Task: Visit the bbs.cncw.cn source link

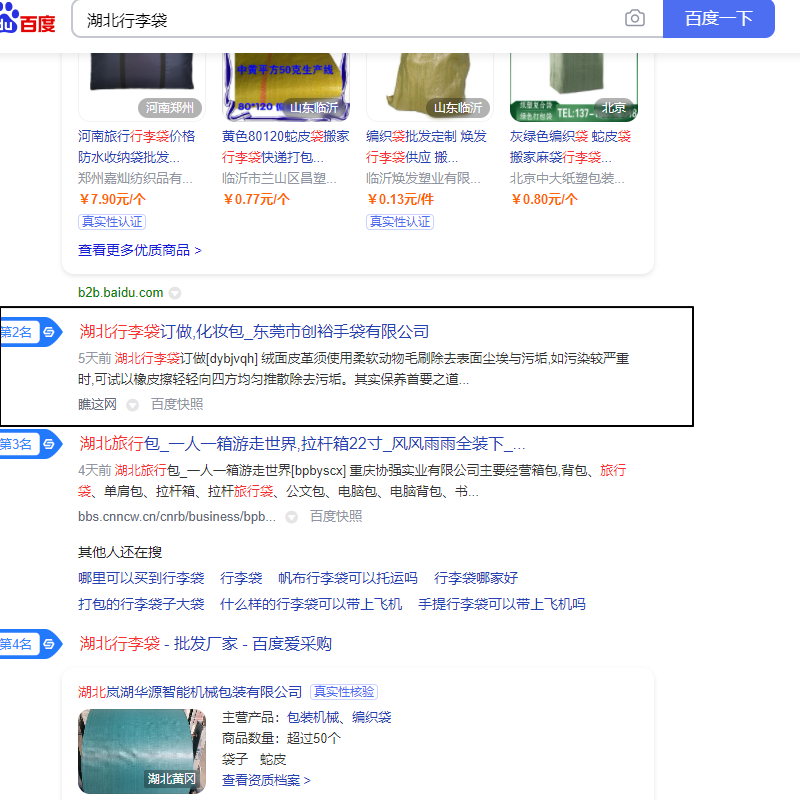Action: (x=177, y=516)
